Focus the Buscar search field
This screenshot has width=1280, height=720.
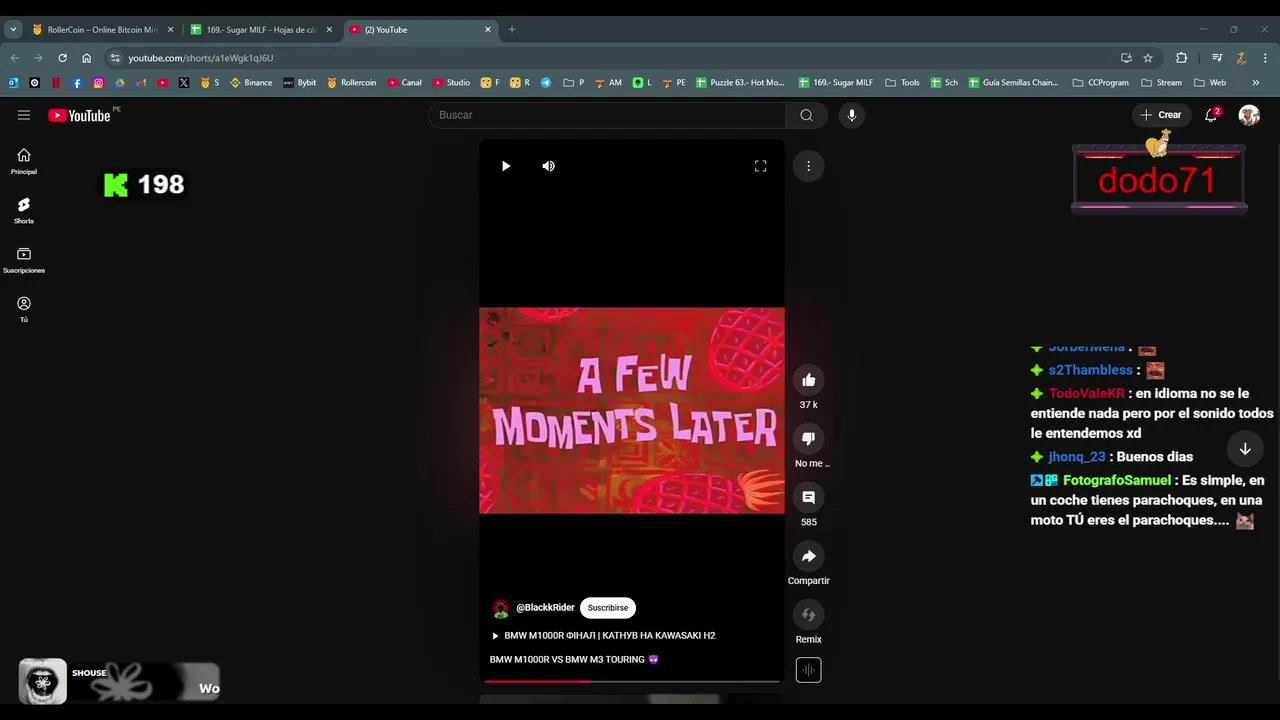pos(607,115)
